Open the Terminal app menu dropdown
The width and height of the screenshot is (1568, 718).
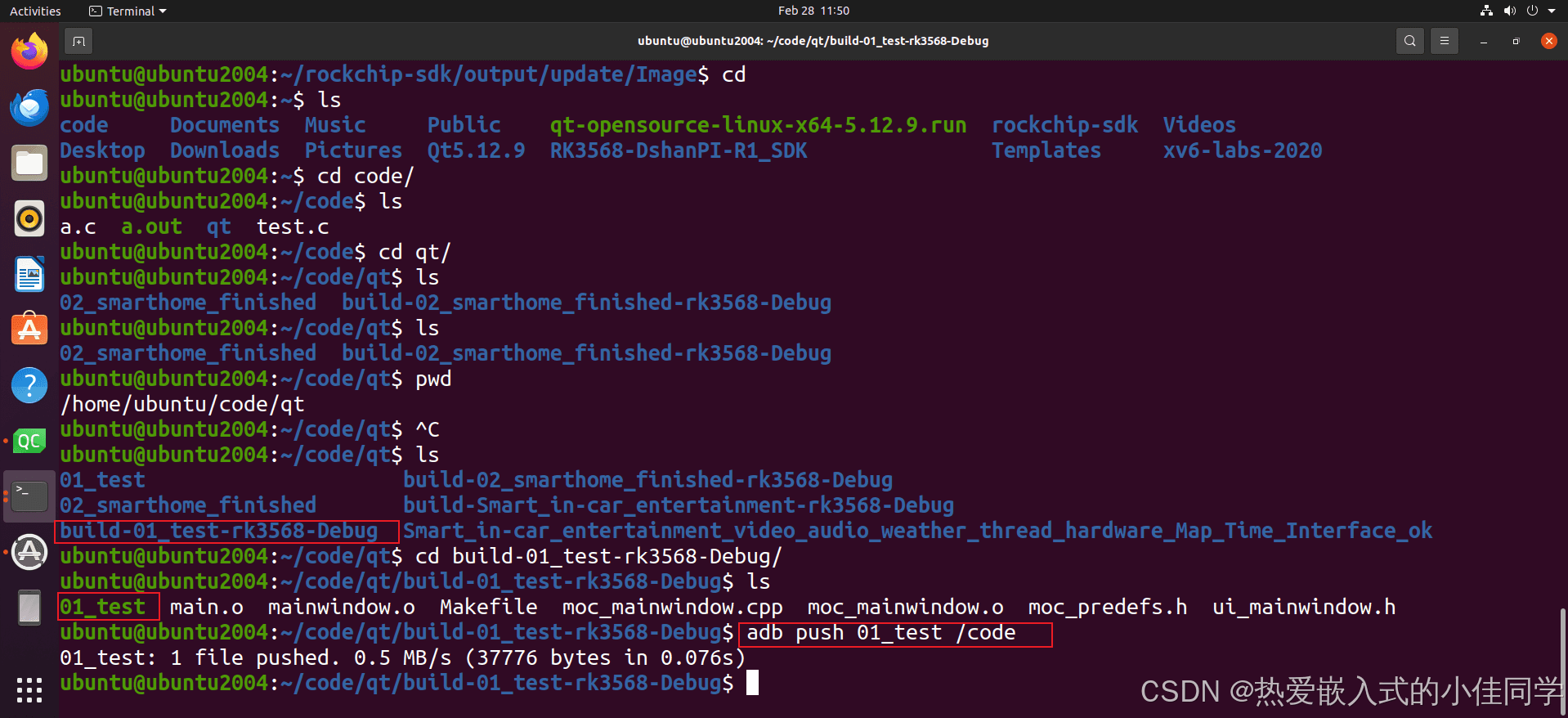(x=128, y=11)
